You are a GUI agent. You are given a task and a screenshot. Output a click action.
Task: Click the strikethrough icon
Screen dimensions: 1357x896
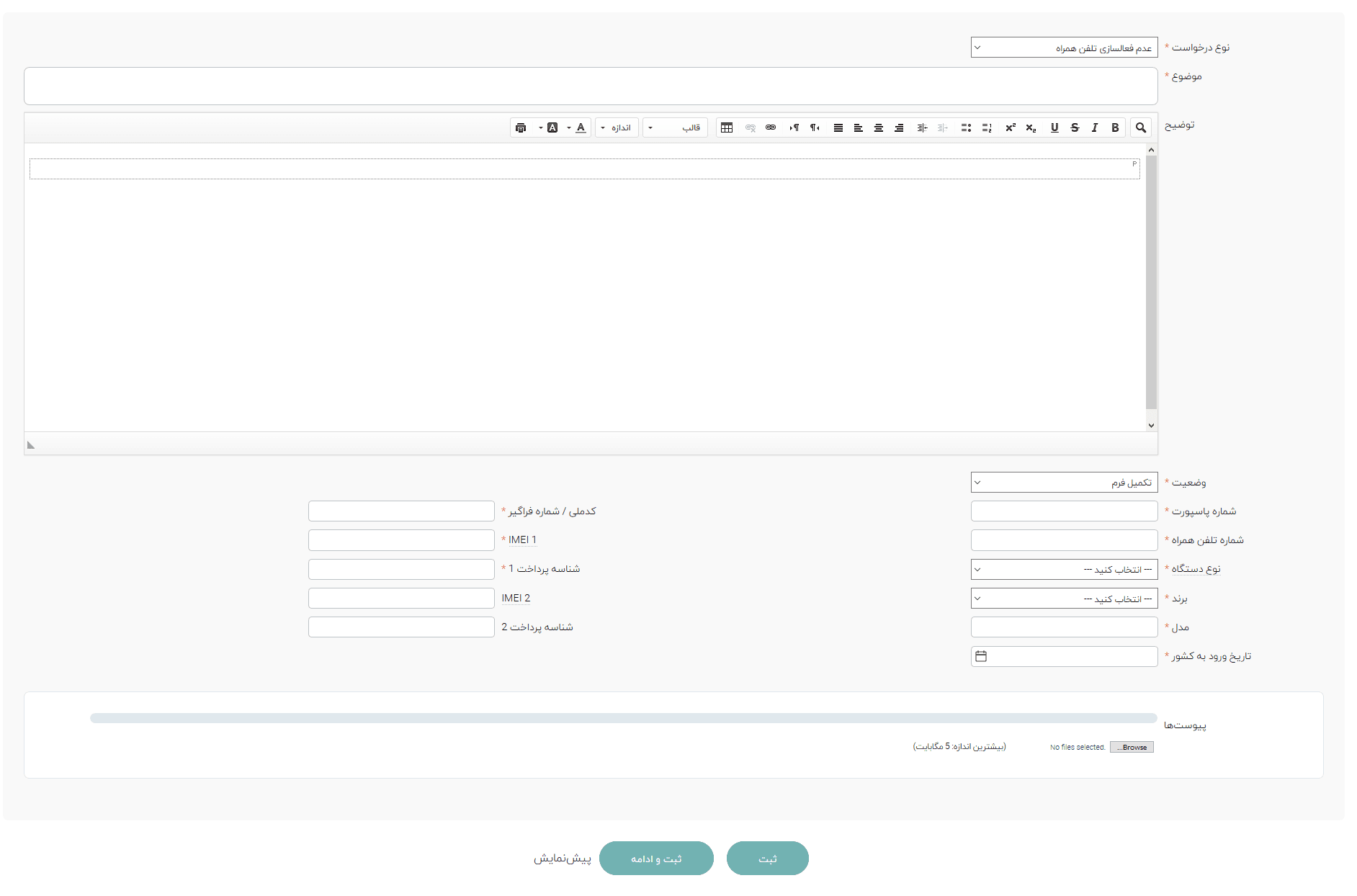click(x=1074, y=127)
